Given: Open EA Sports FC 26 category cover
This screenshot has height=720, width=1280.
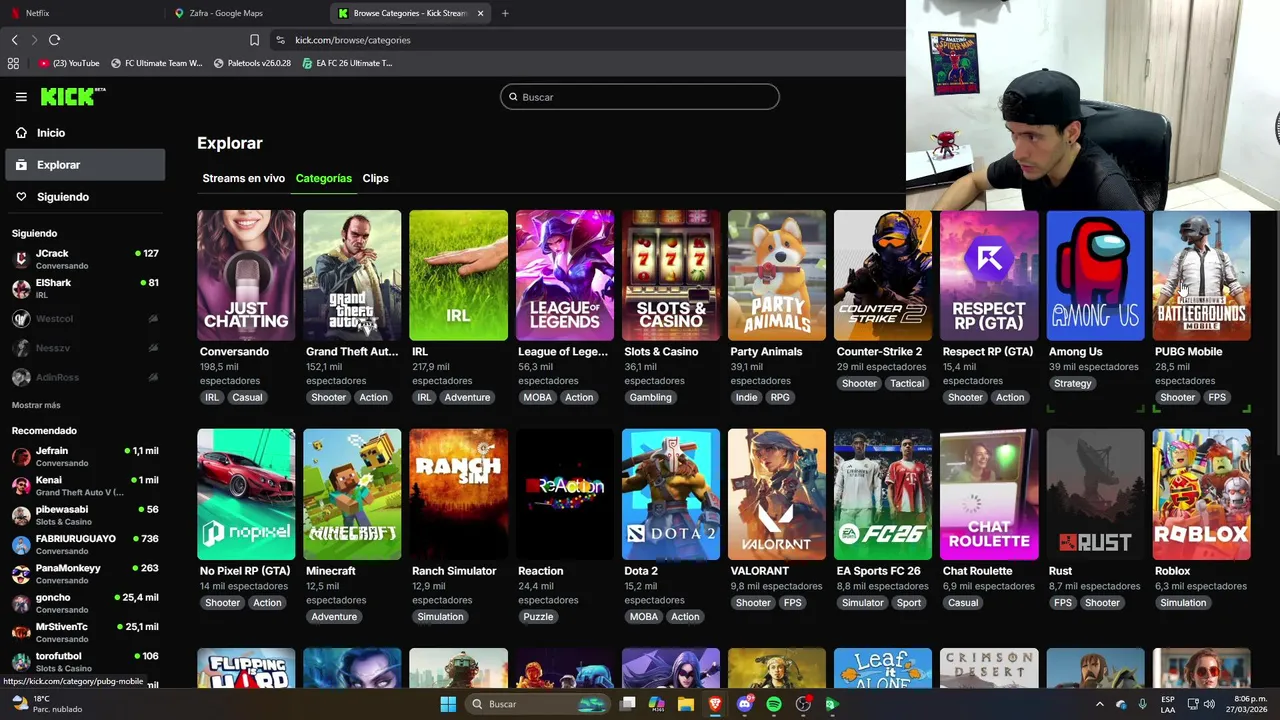Looking at the screenshot, I should click(x=883, y=494).
